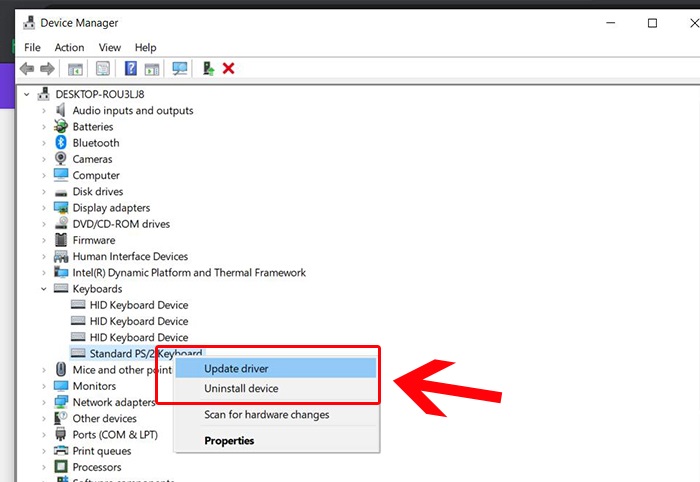
Task: Collapse the Keyboards category
Action: pos(44,289)
